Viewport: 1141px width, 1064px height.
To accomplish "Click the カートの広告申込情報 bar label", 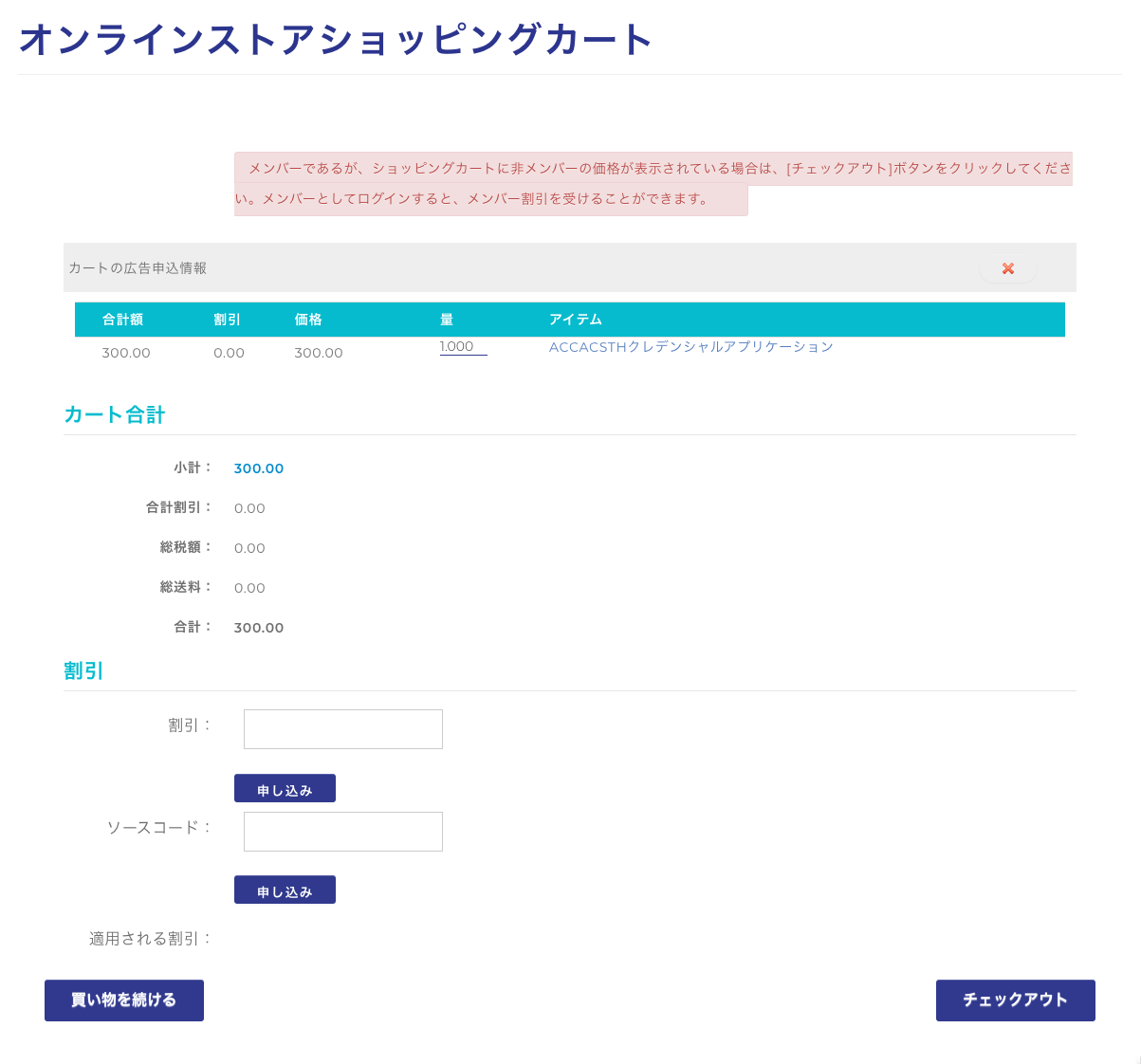I will (x=138, y=268).
